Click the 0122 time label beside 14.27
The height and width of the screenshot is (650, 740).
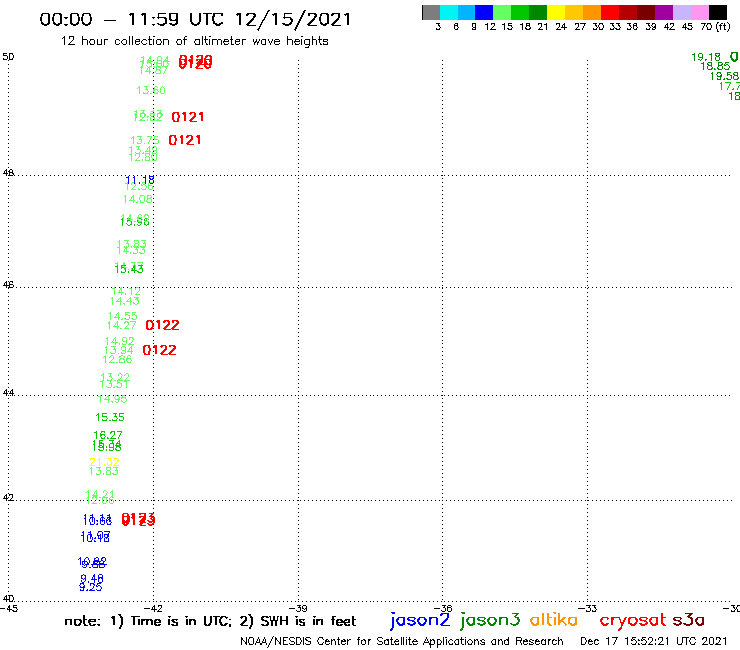tap(162, 325)
